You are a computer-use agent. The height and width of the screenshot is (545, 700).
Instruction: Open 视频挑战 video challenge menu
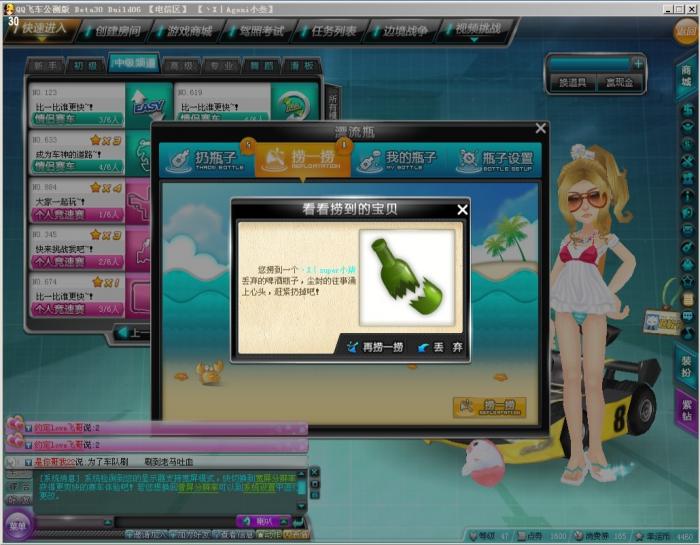click(x=474, y=29)
